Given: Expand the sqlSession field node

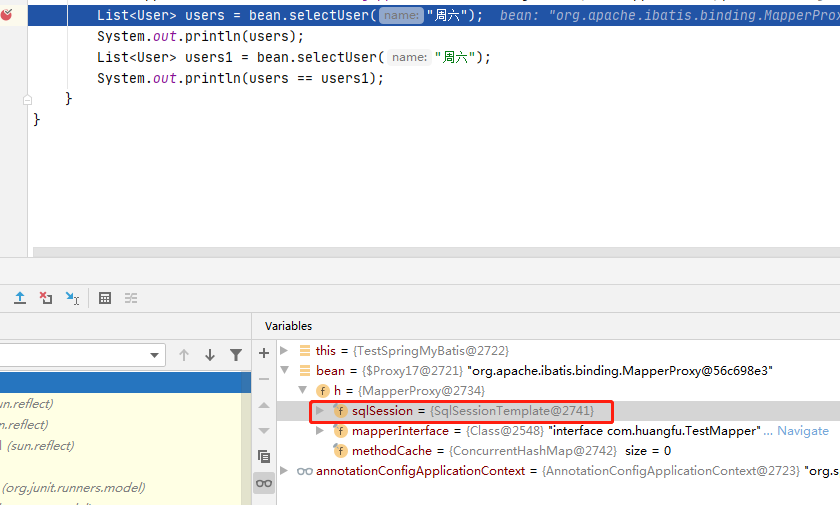Looking at the screenshot, I should [x=320, y=411].
